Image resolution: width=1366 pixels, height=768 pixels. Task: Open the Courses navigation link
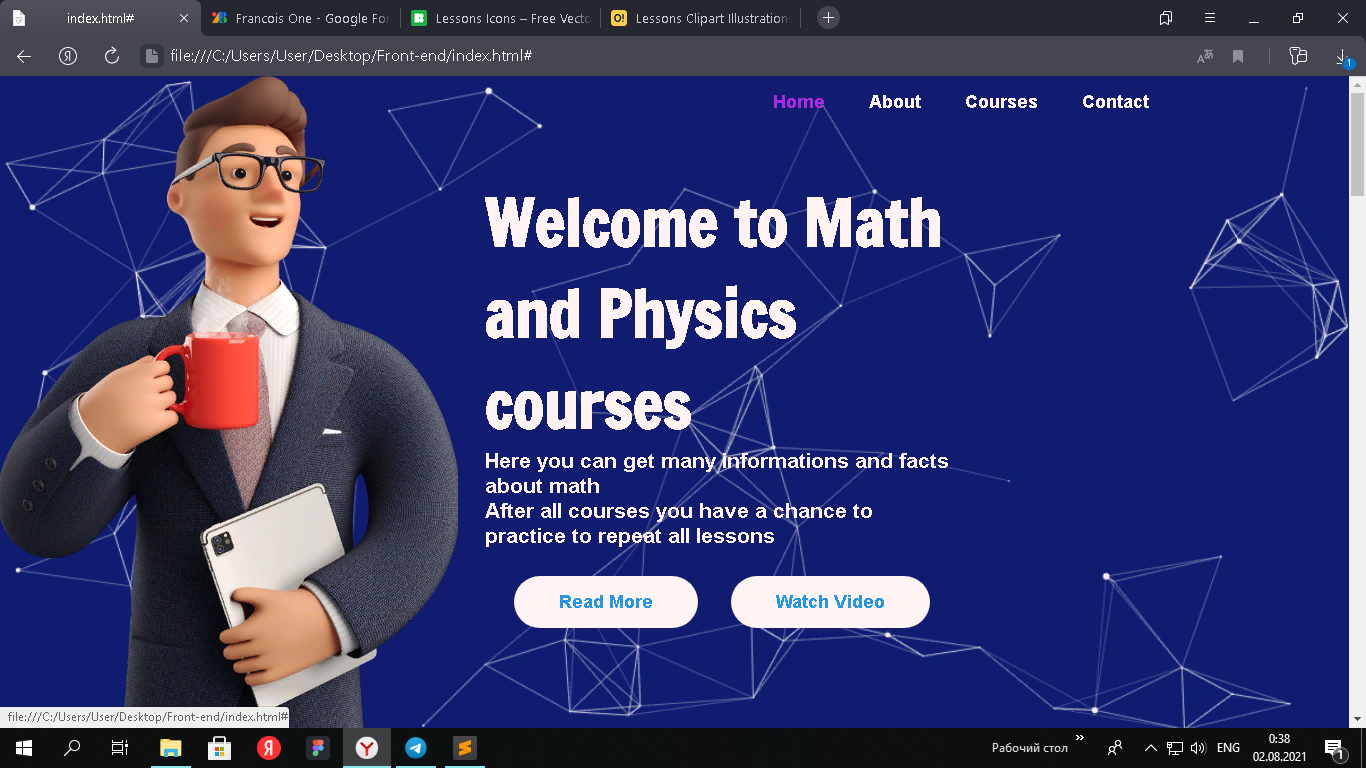pyautogui.click(x=1001, y=102)
